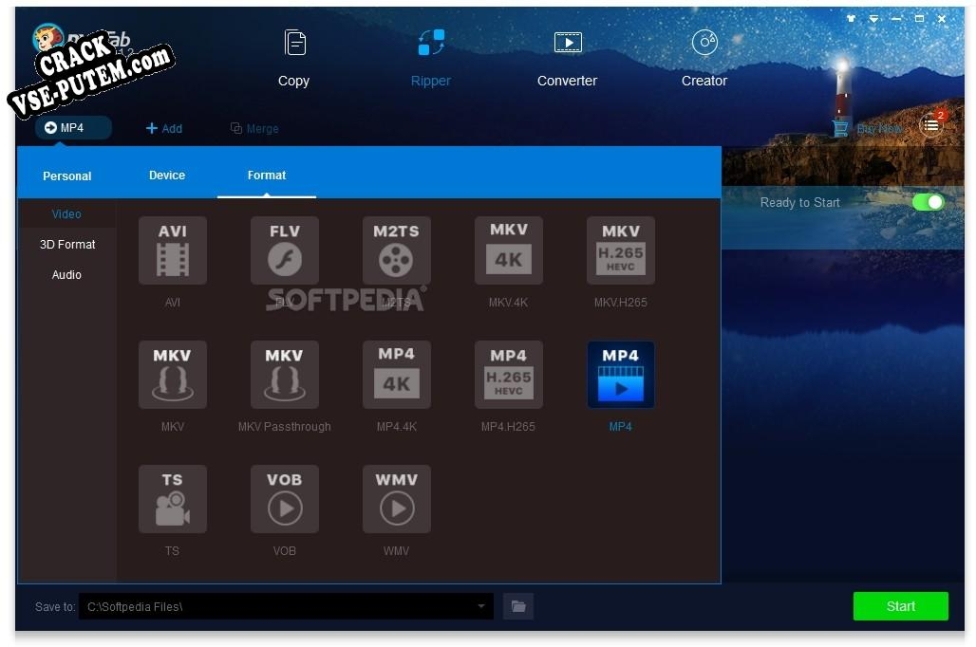Open the Converter module tab
Screen dimensions: 976x647
point(567,58)
